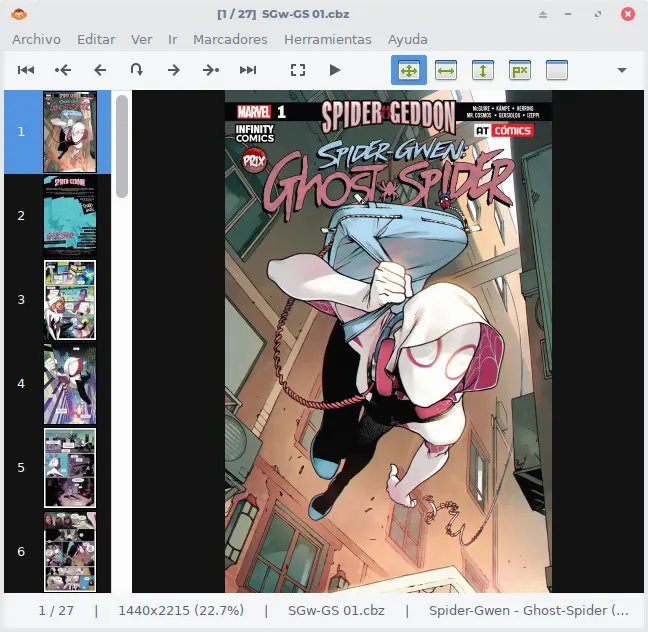Jump forward ten pages

point(211,70)
